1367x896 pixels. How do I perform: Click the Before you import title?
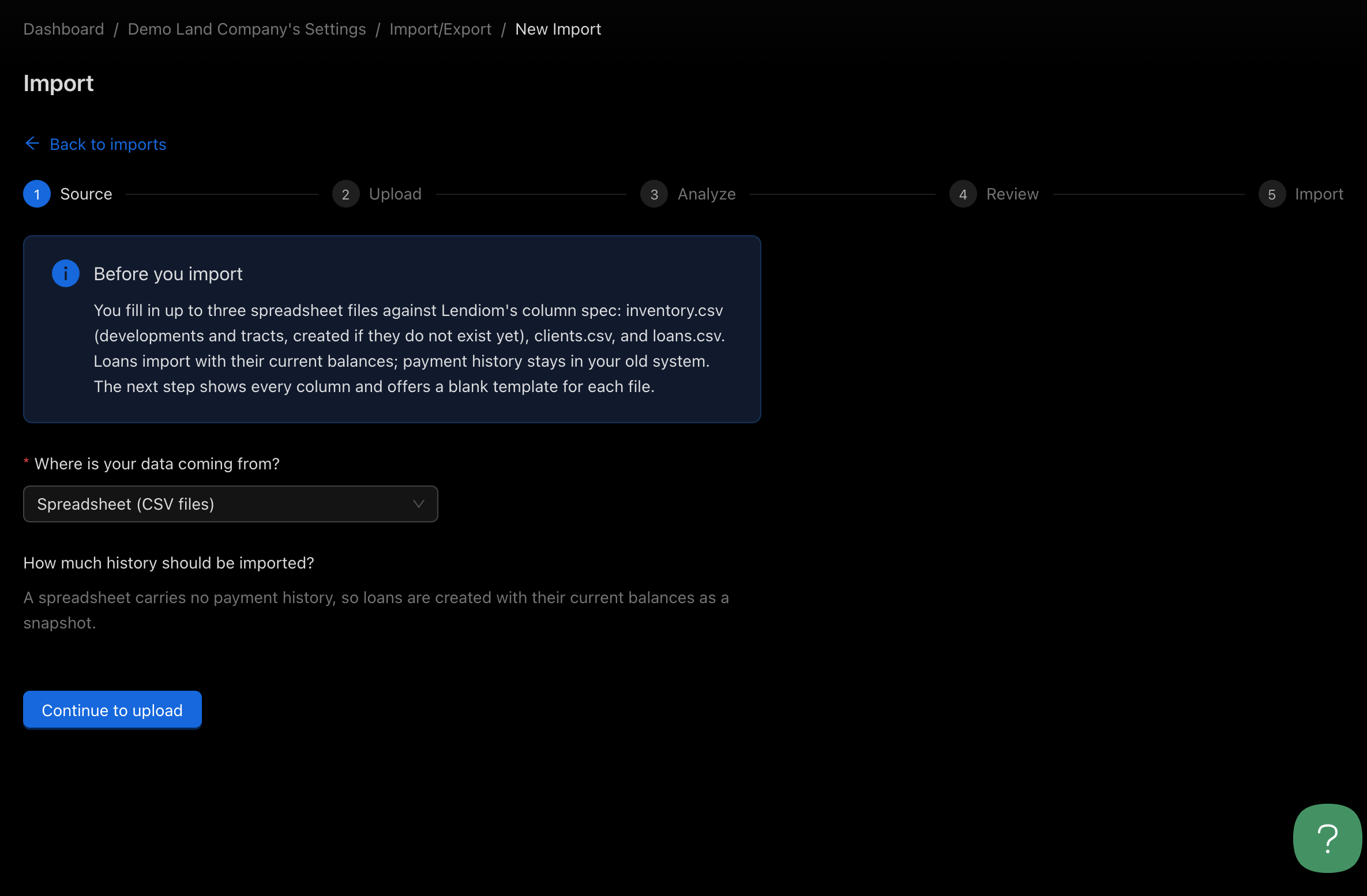point(168,274)
